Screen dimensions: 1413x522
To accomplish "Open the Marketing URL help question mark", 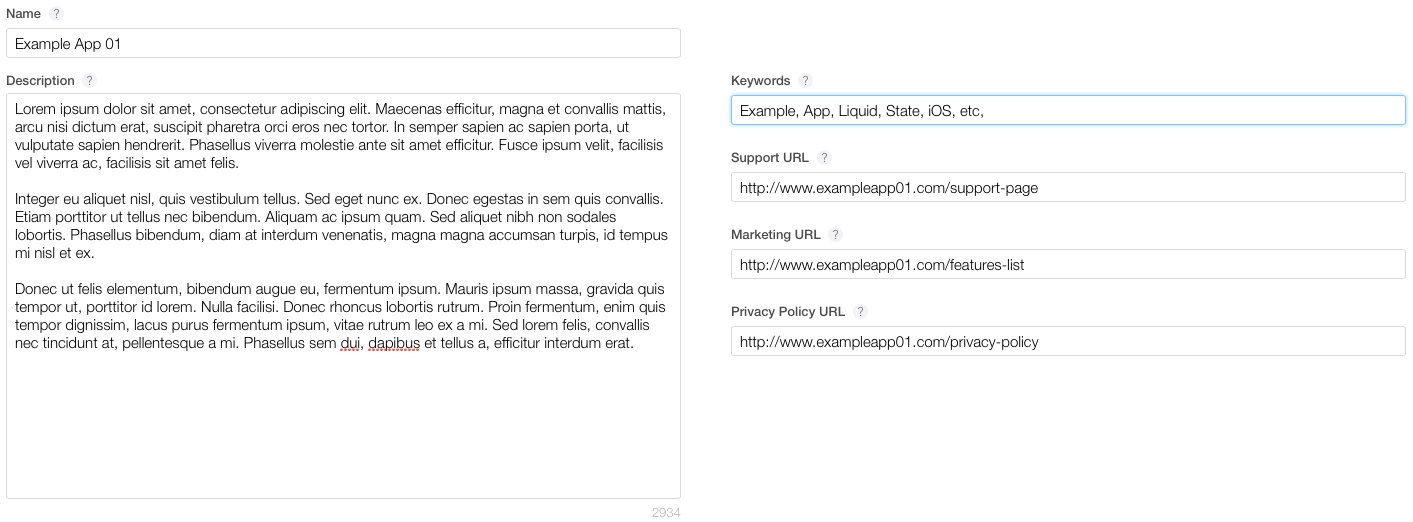I will coord(836,235).
